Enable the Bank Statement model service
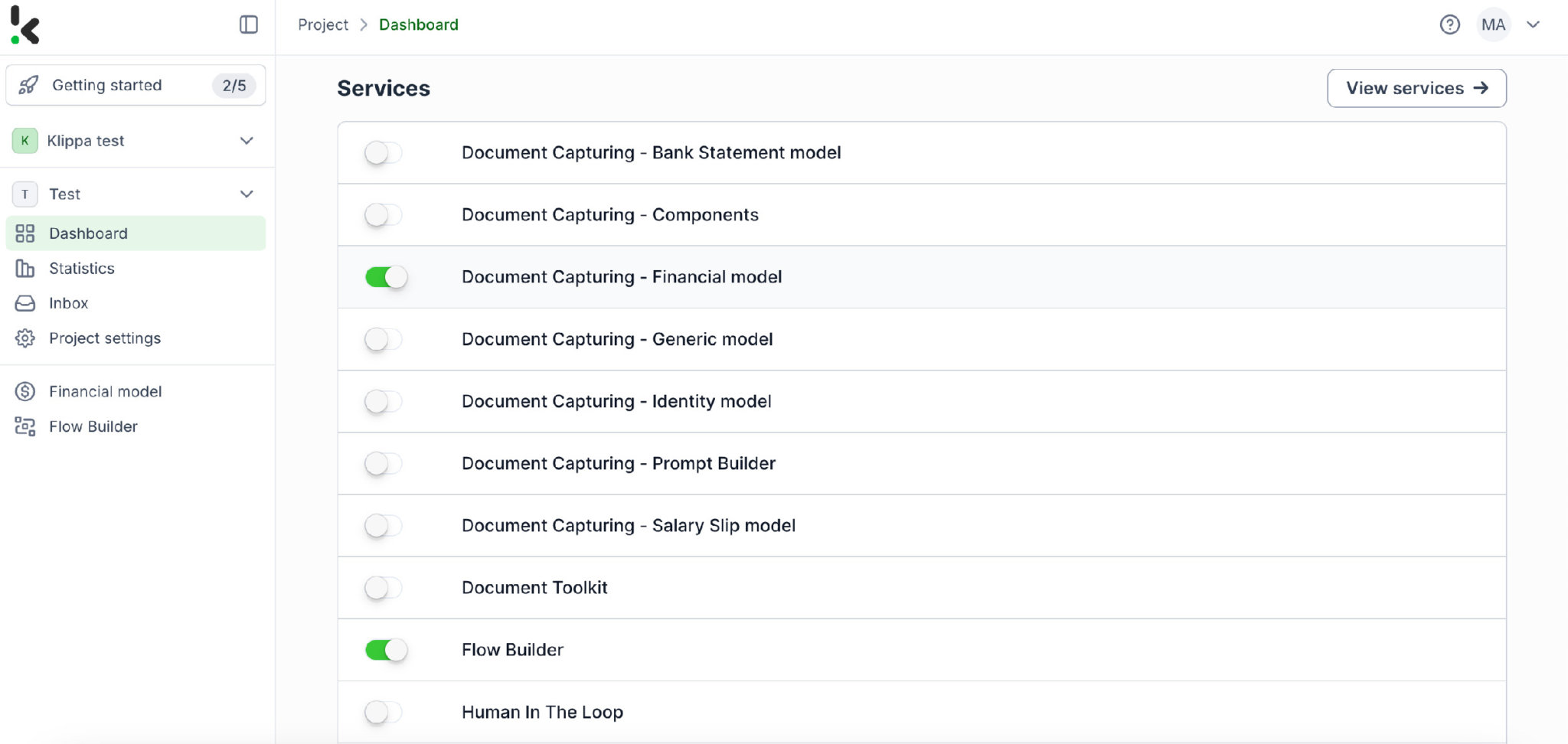 coord(384,152)
